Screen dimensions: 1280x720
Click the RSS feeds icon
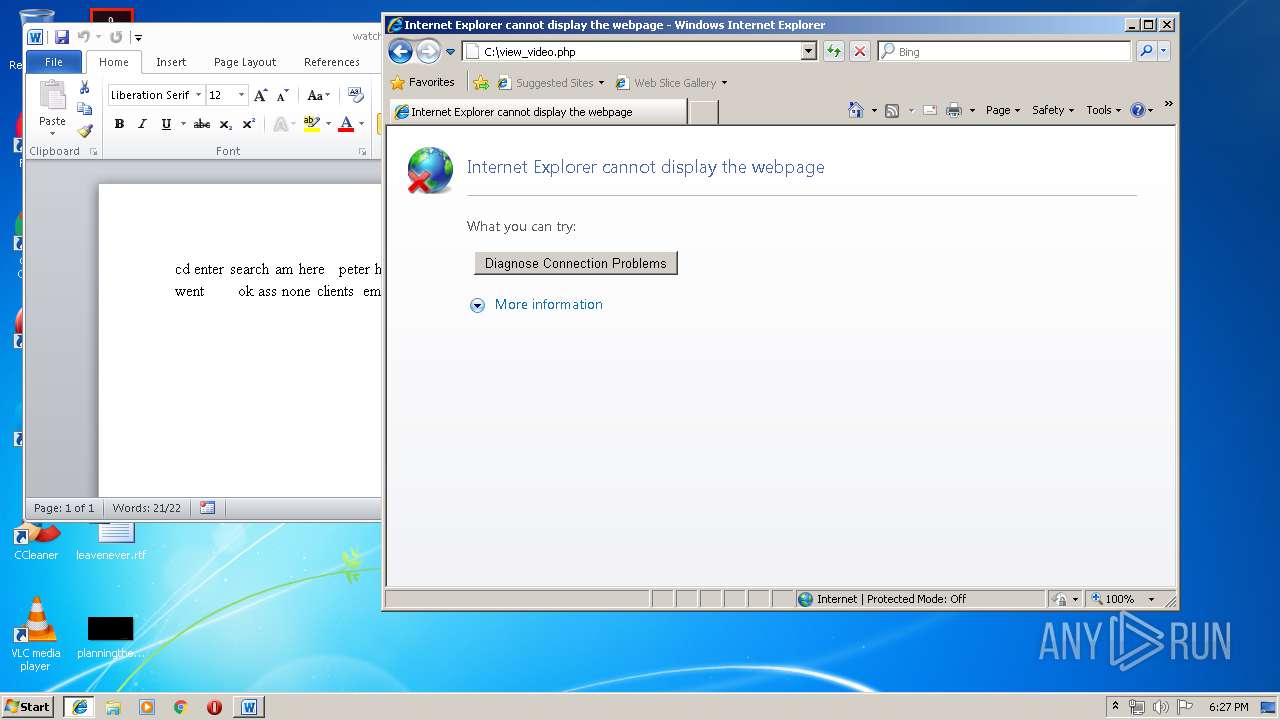892,110
